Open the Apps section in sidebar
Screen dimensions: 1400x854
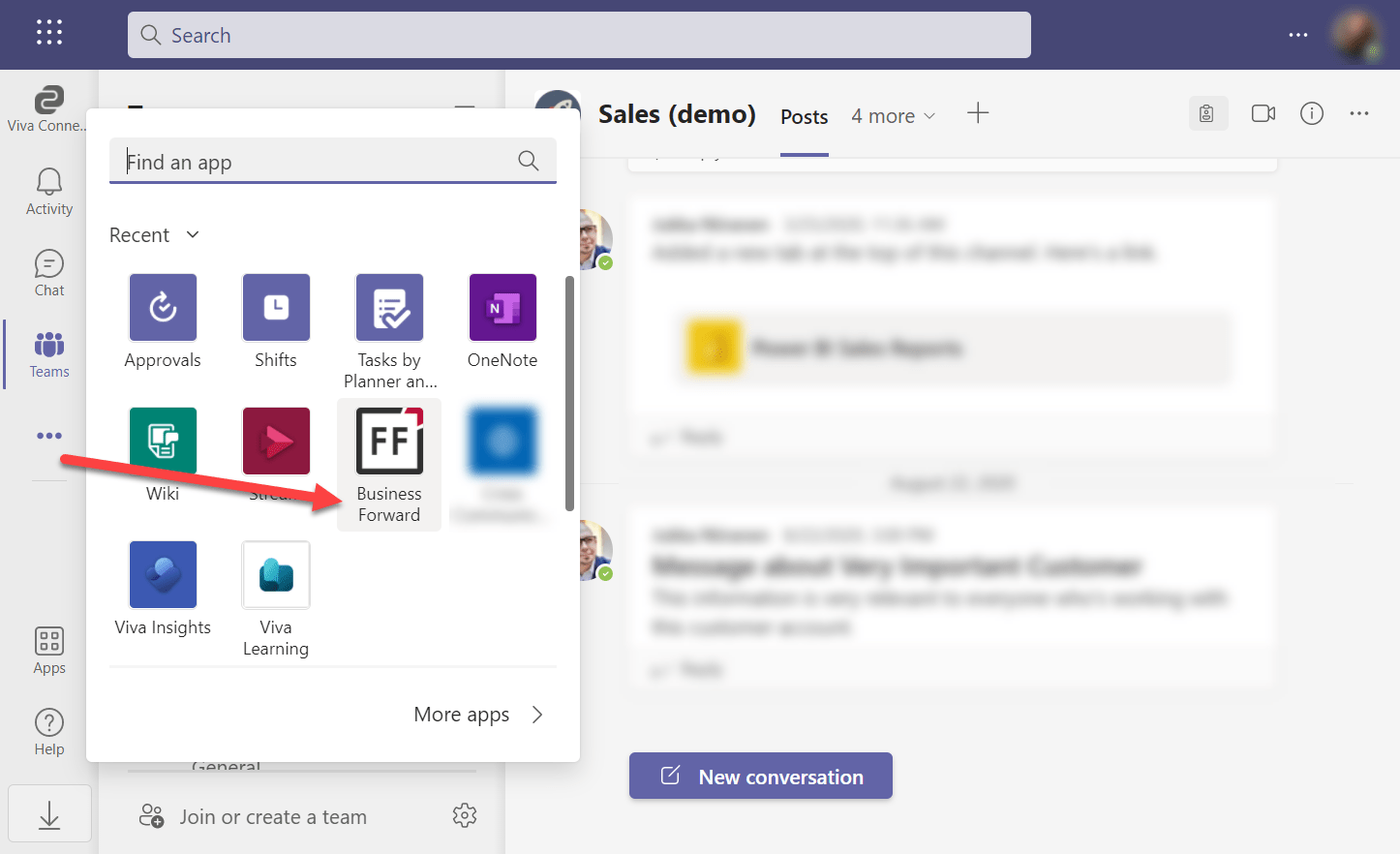(x=48, y=649)
